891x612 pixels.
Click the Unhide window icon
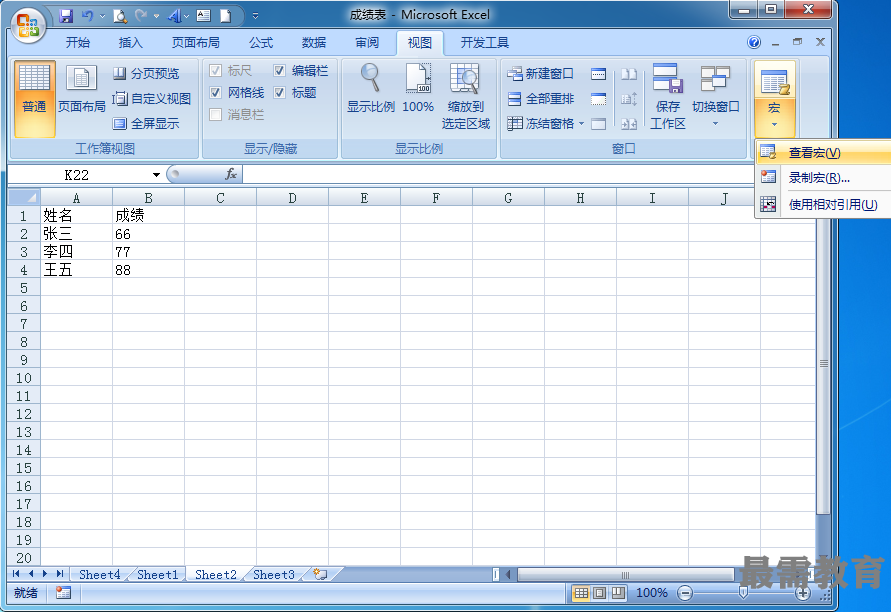[x=598, y=123]
